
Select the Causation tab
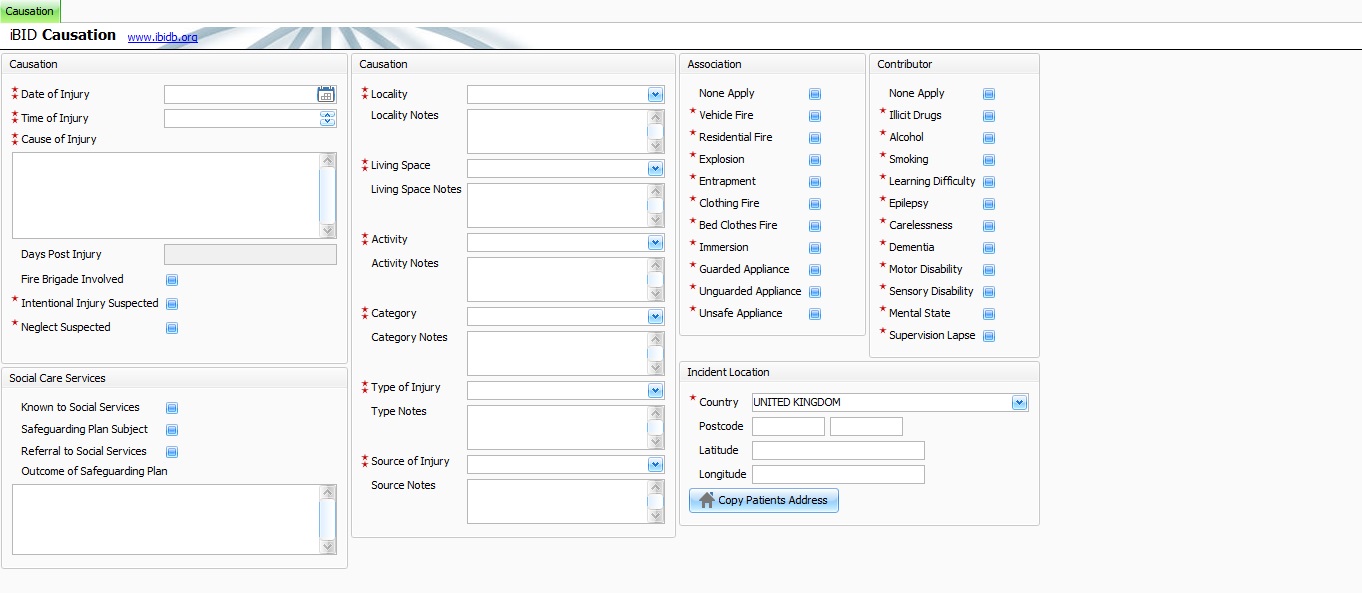pos(30,11)
